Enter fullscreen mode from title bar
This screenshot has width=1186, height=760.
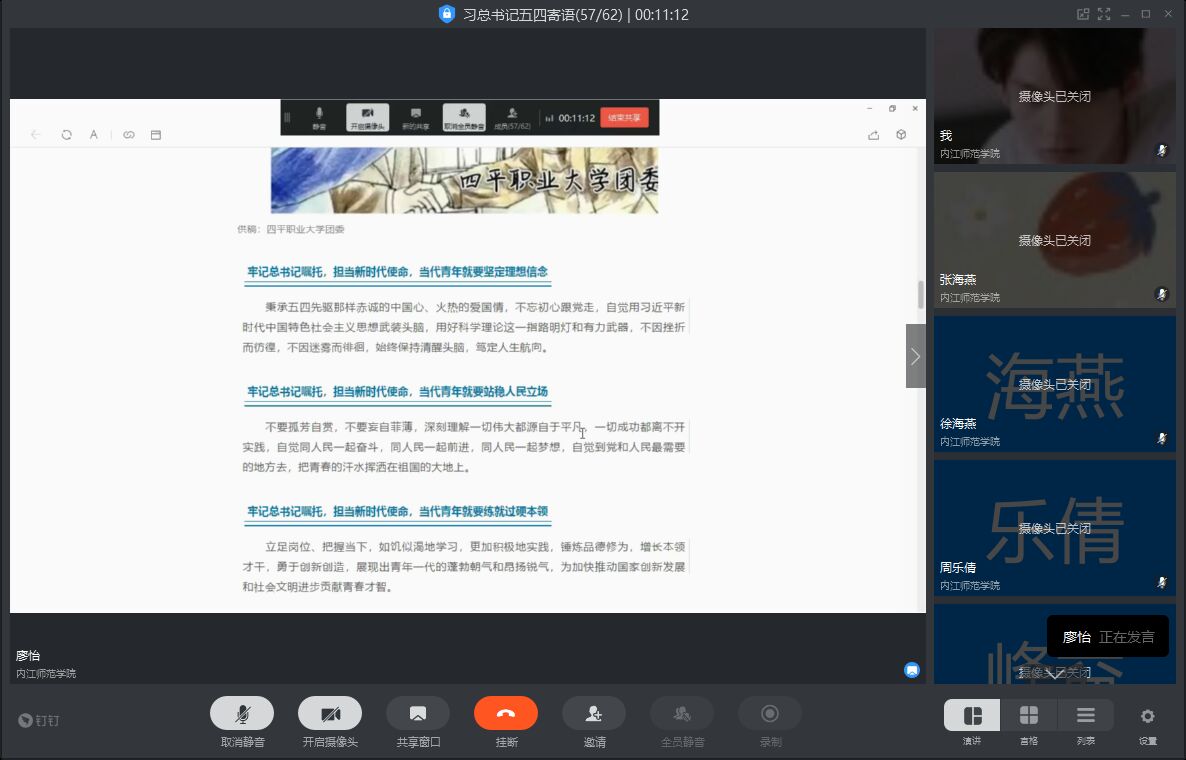1104,14
